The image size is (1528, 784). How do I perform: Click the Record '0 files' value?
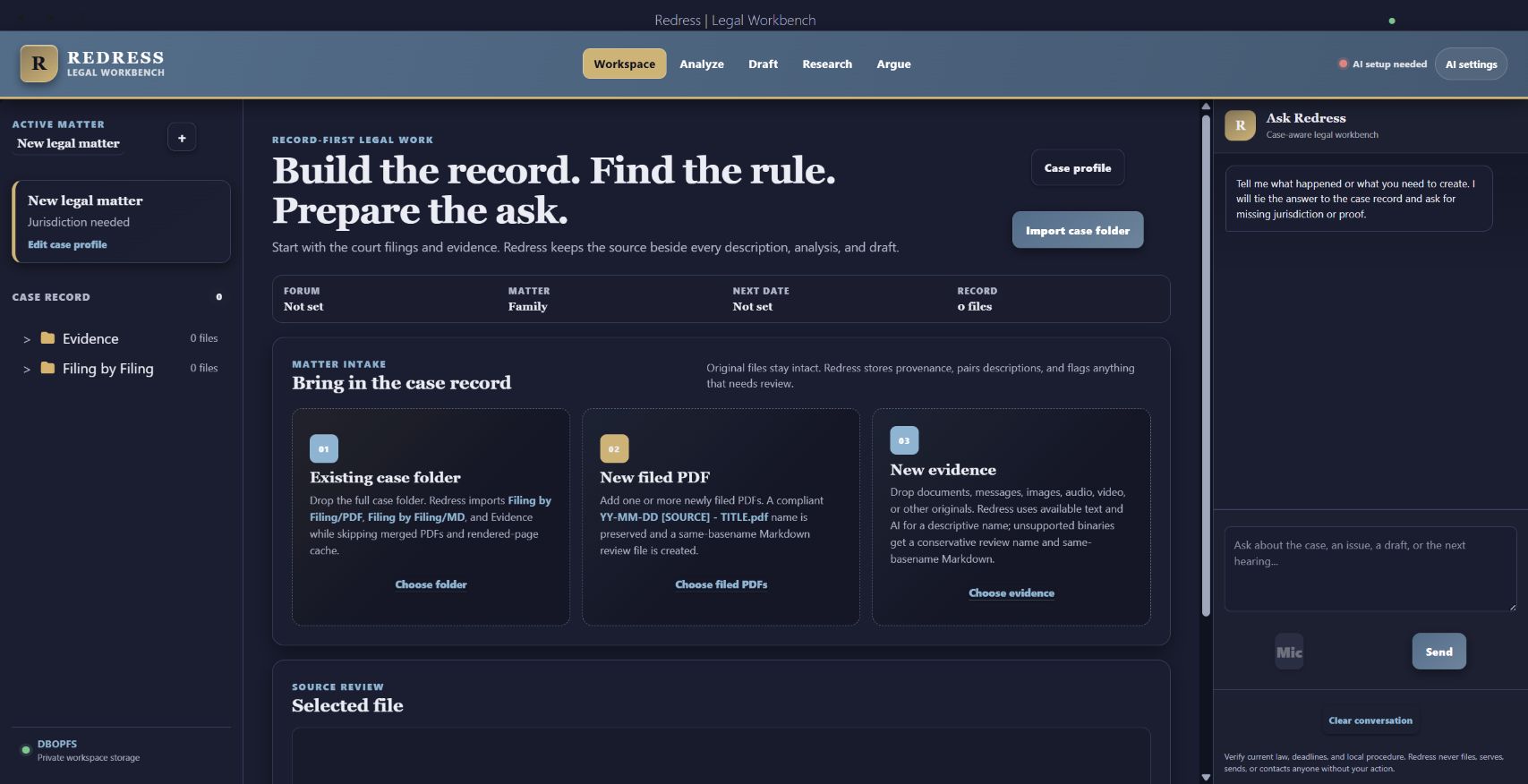click(x=975, y=306)
